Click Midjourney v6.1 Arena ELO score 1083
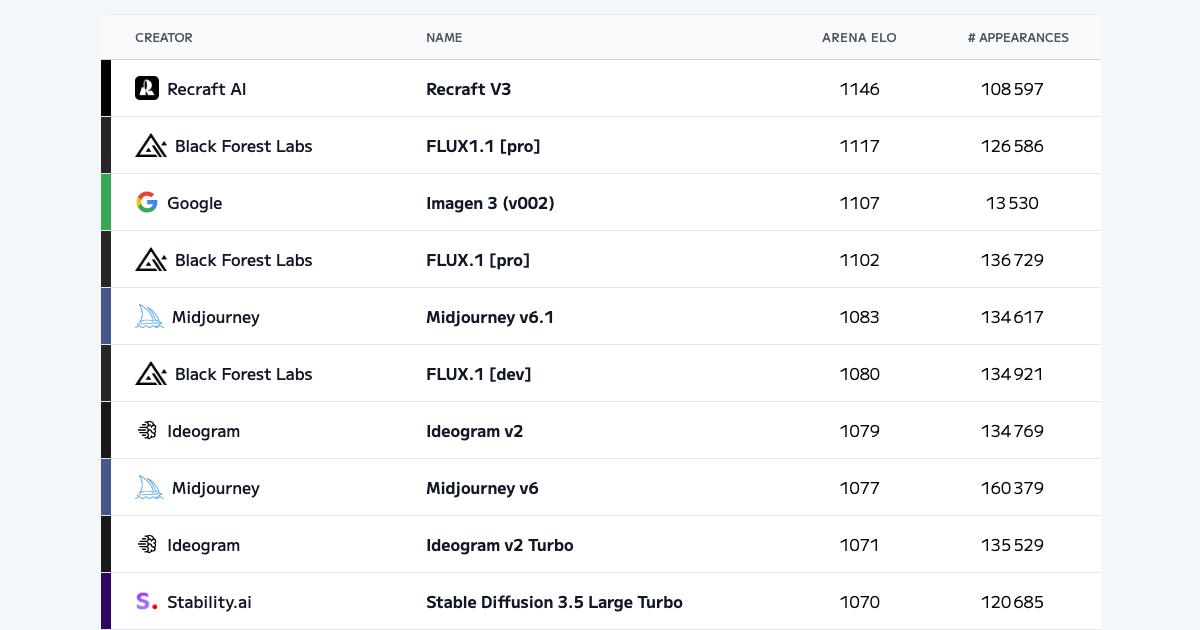The image size is (1200, 630). (x=860, y=317)
